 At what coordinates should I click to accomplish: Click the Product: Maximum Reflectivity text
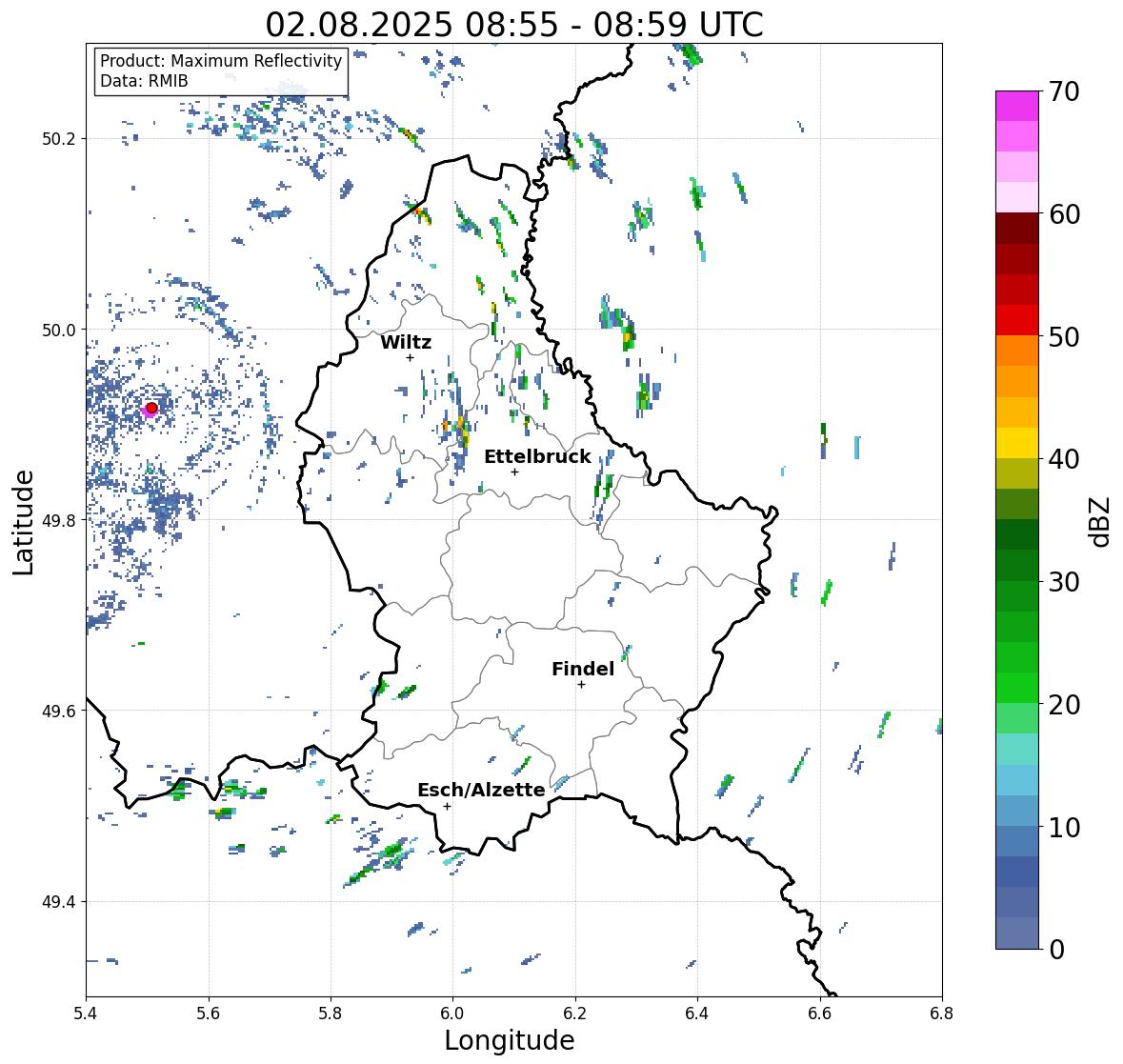pos(221,61)
